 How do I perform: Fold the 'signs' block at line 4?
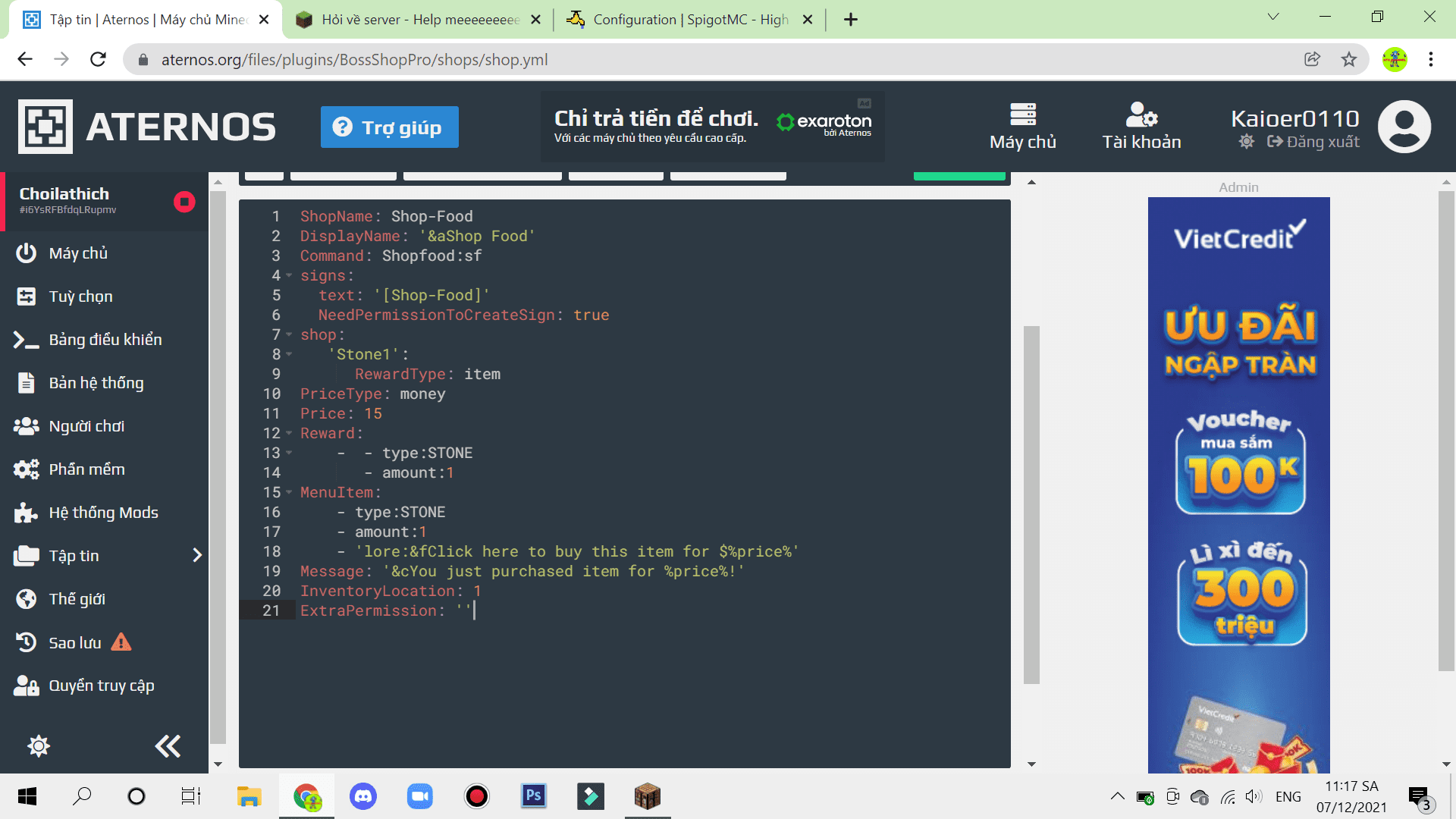point(289,276)
